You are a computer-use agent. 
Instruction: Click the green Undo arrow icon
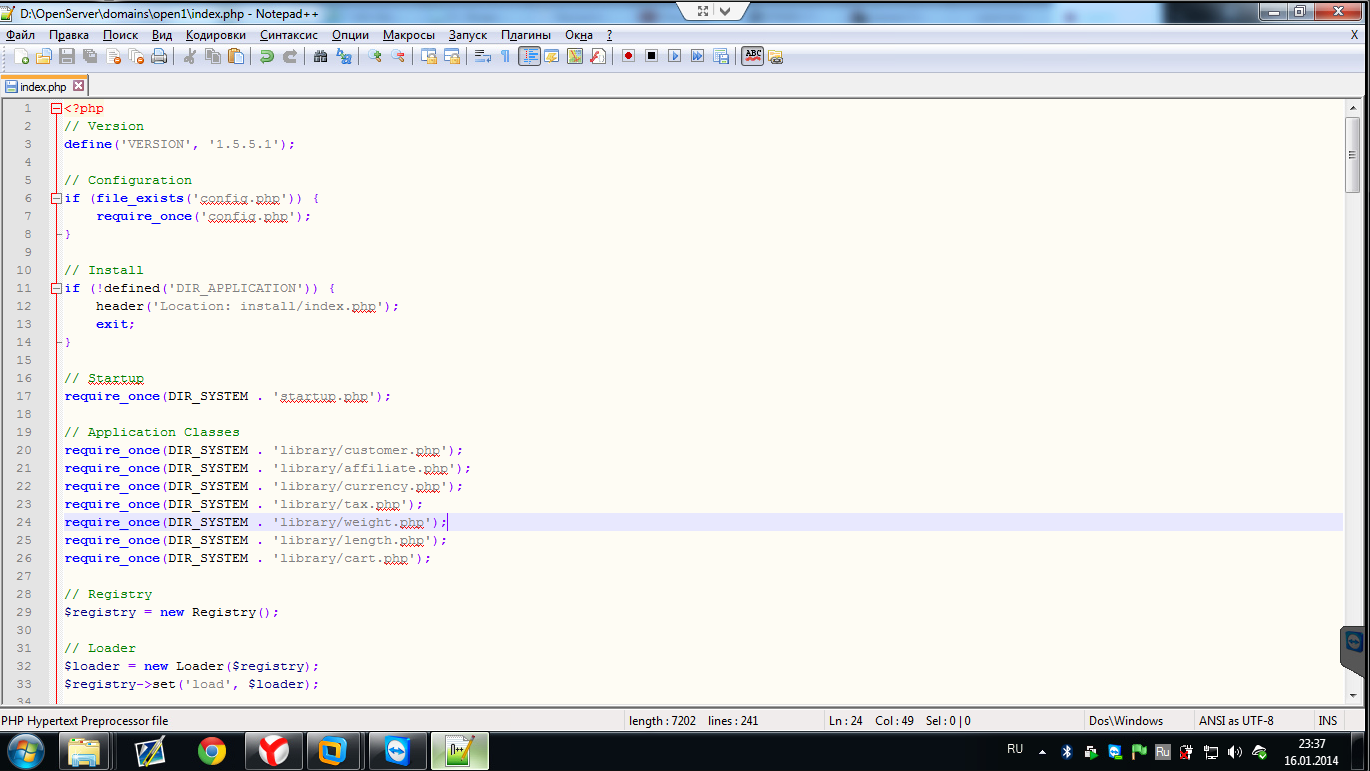click(266, 57)
